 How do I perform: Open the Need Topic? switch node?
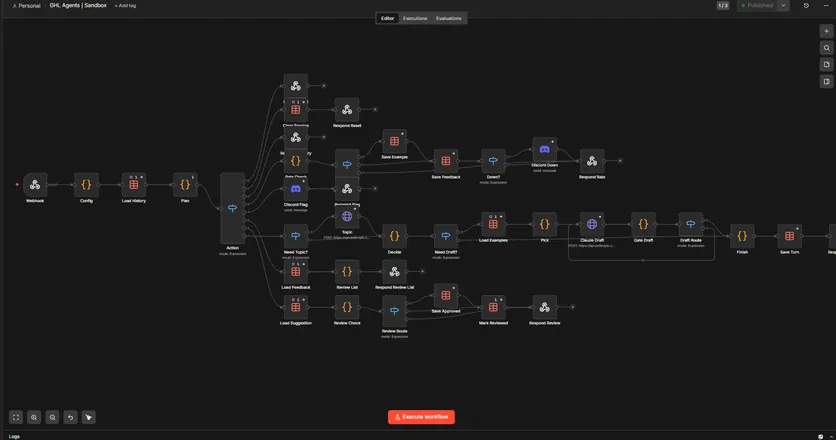295,236
